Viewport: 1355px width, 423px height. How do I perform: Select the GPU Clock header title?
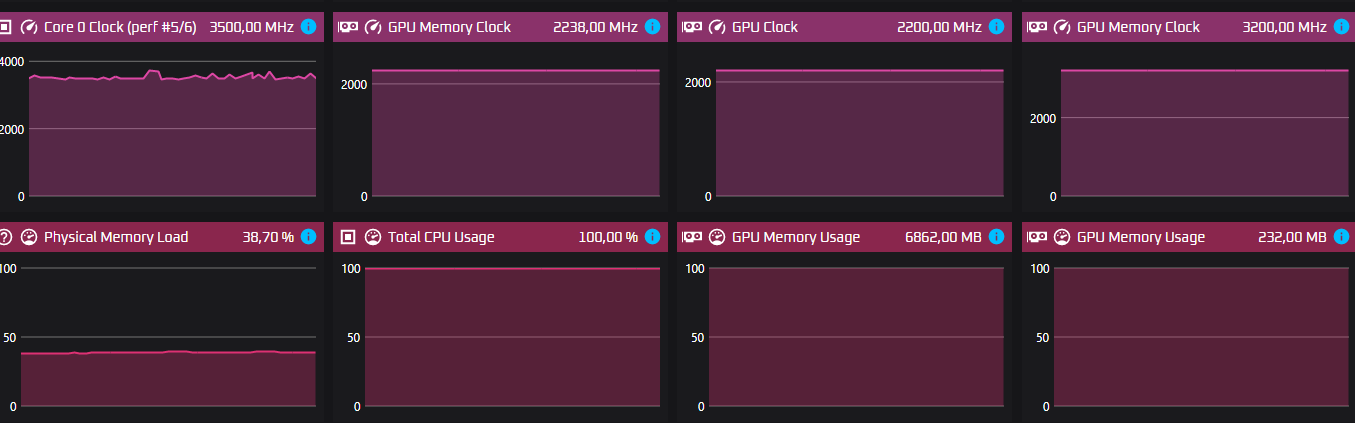[765, 27]
